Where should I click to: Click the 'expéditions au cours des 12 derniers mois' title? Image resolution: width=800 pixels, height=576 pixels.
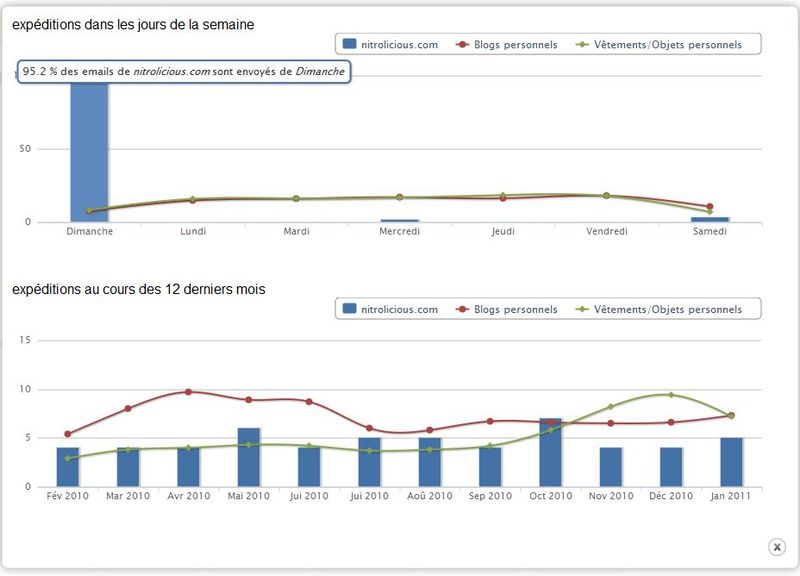click(139, 289)
